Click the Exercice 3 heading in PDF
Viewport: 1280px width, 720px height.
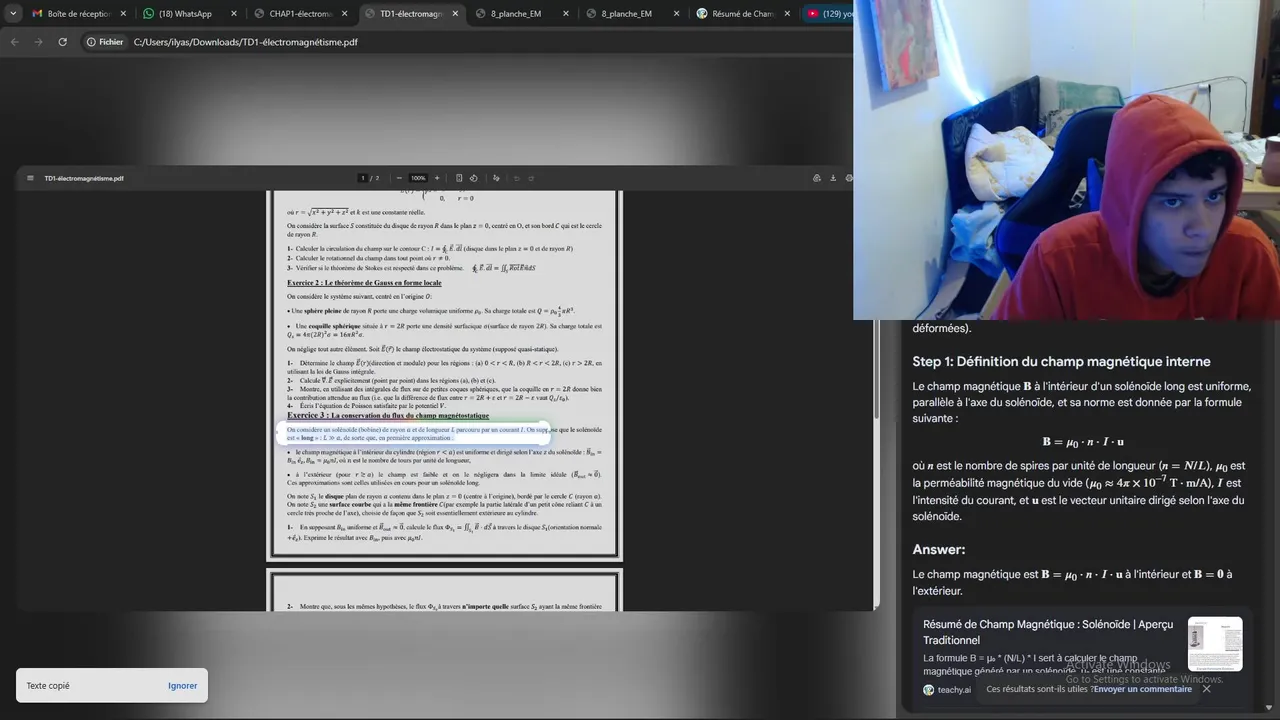pyautogui.click(x=388, y=415)
